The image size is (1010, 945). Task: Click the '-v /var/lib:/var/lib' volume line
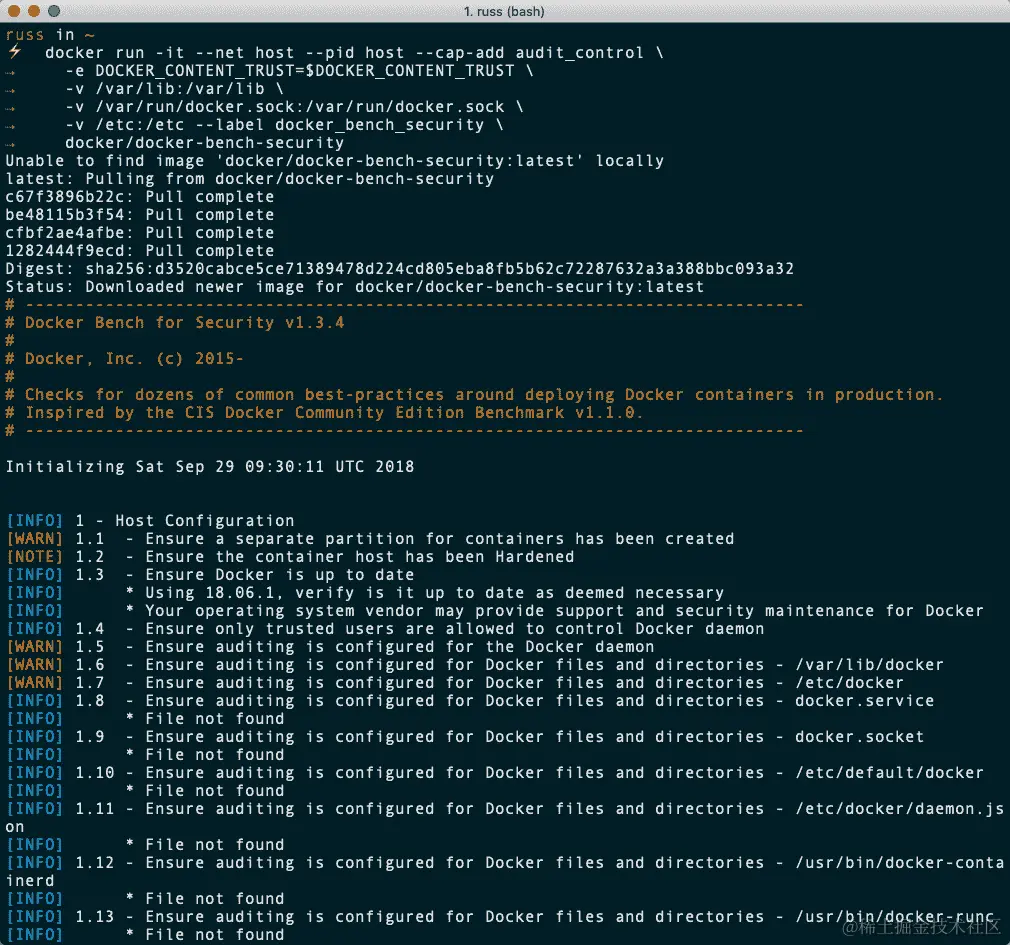[174, 89]
